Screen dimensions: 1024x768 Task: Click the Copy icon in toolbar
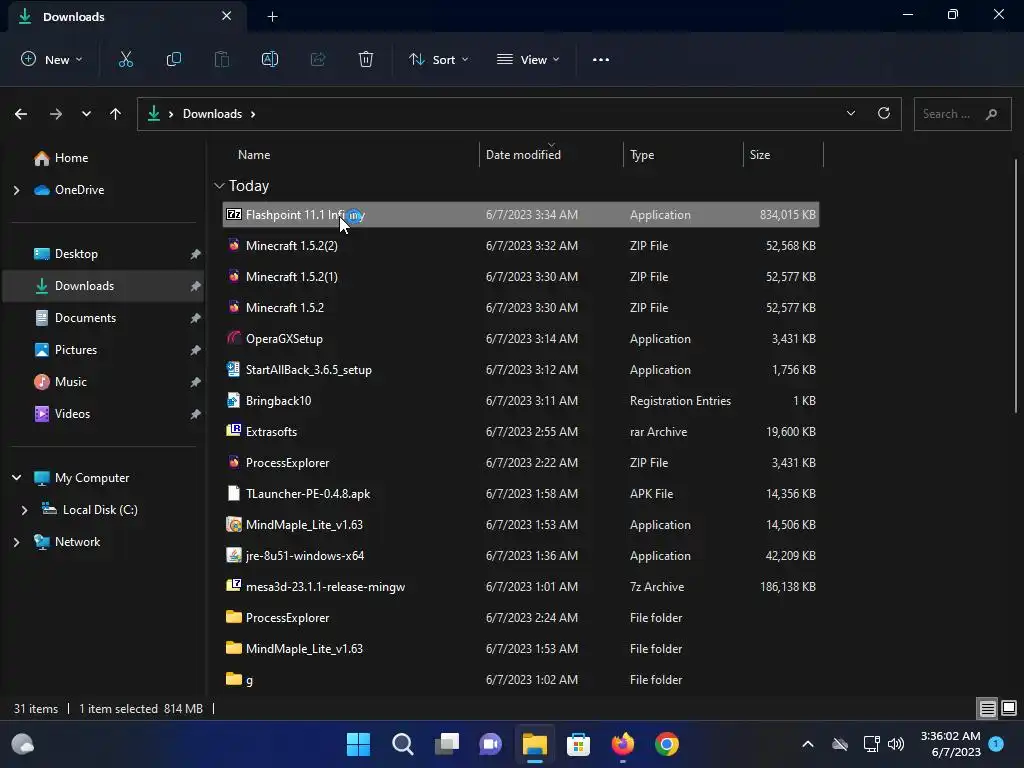(x=174, y=59)
